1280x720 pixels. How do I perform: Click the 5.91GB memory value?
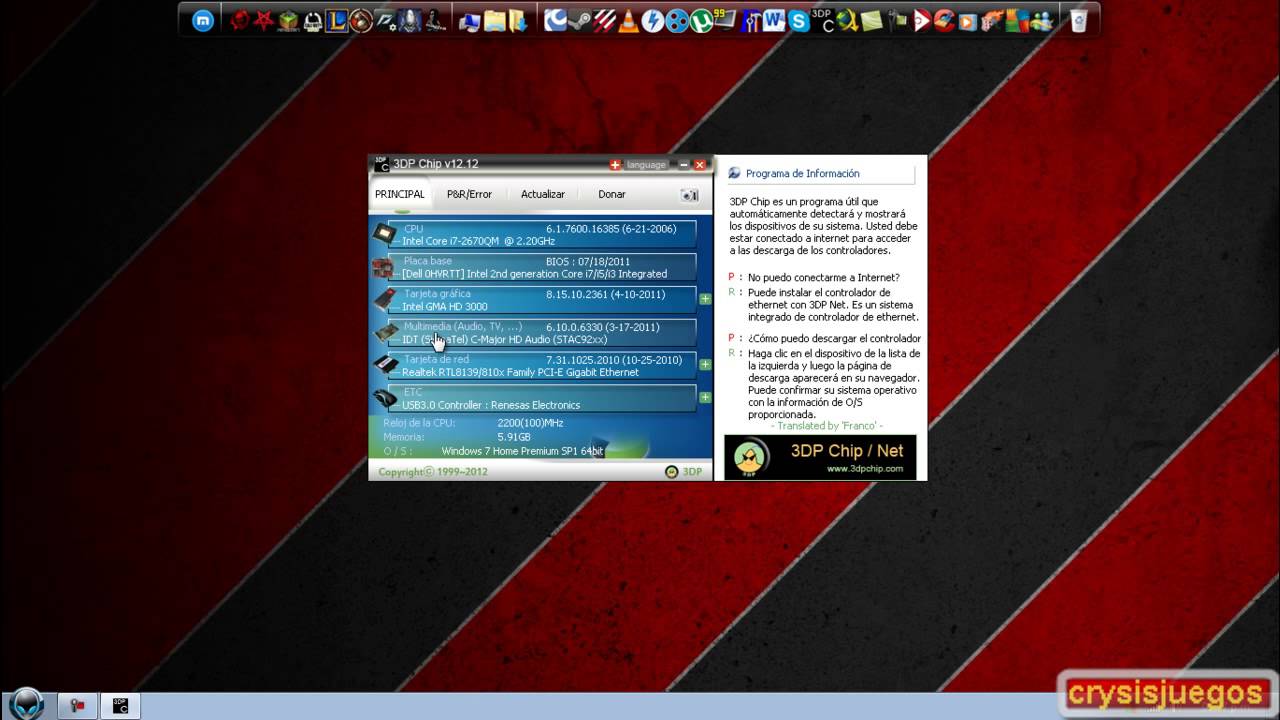point(514,437)
